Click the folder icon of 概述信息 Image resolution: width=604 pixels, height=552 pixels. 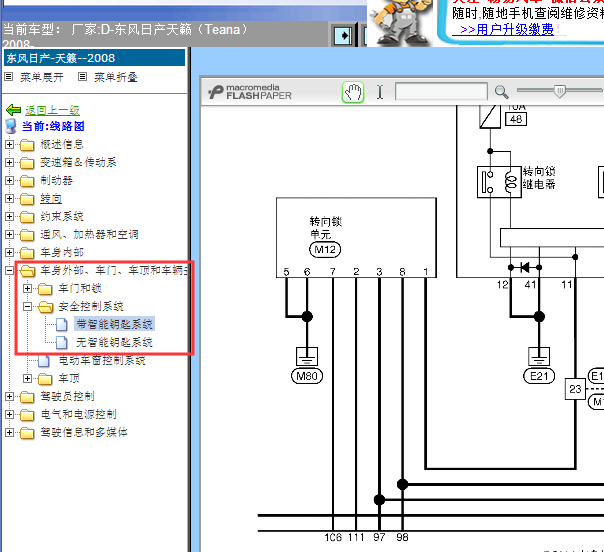27,145
